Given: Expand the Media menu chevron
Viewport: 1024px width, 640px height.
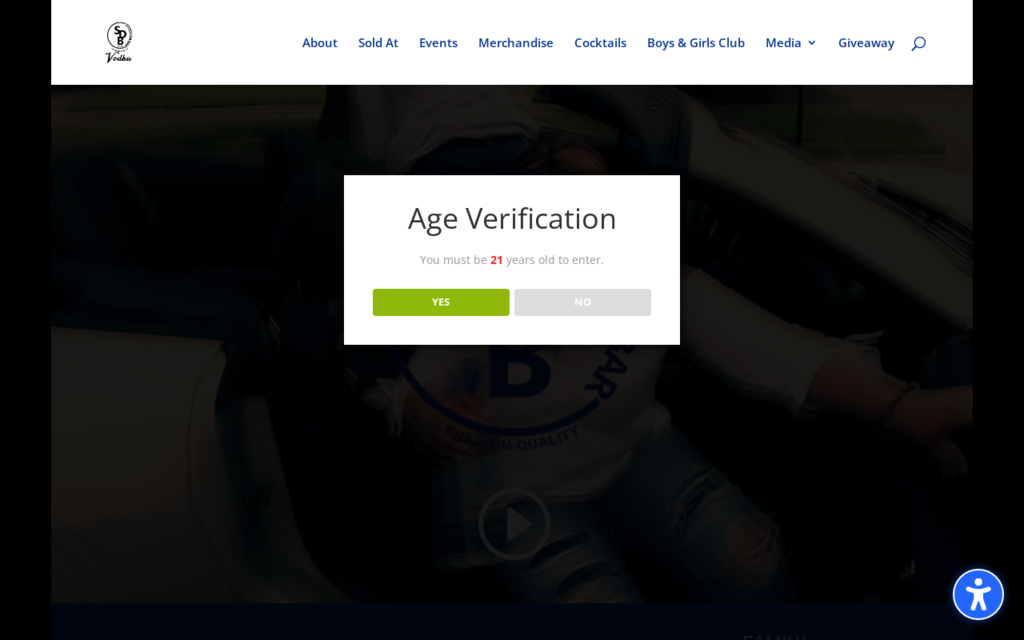Looking at the screenshot, I should point(811,43).
